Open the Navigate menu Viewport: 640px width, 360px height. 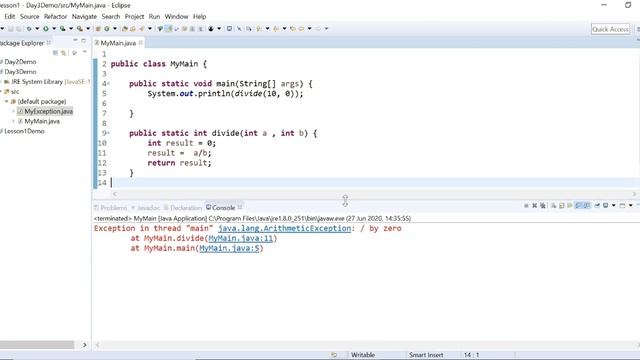pos(84,17)
